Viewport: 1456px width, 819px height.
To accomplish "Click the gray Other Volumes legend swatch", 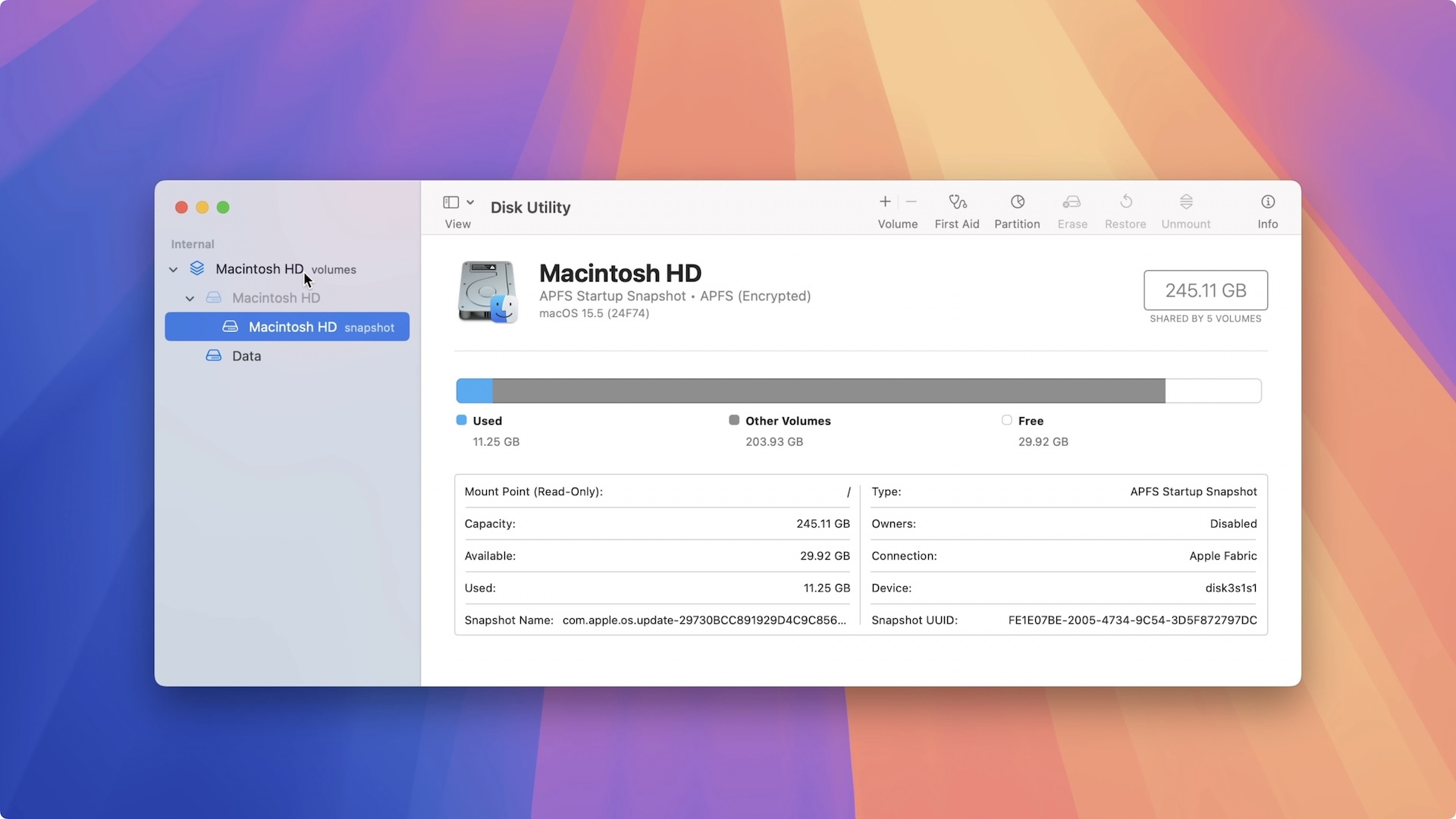I will pos(733,420).
